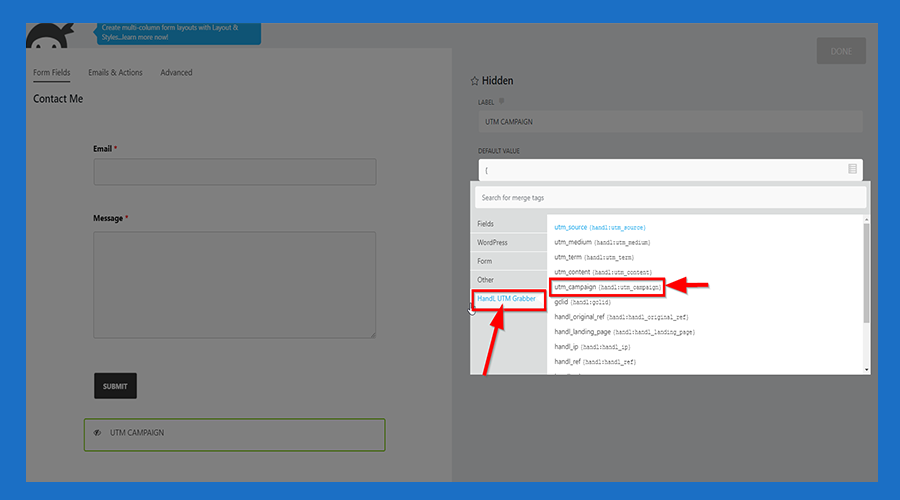Select Fields merge tag category
900x500 pixels.
click(509, 223)
